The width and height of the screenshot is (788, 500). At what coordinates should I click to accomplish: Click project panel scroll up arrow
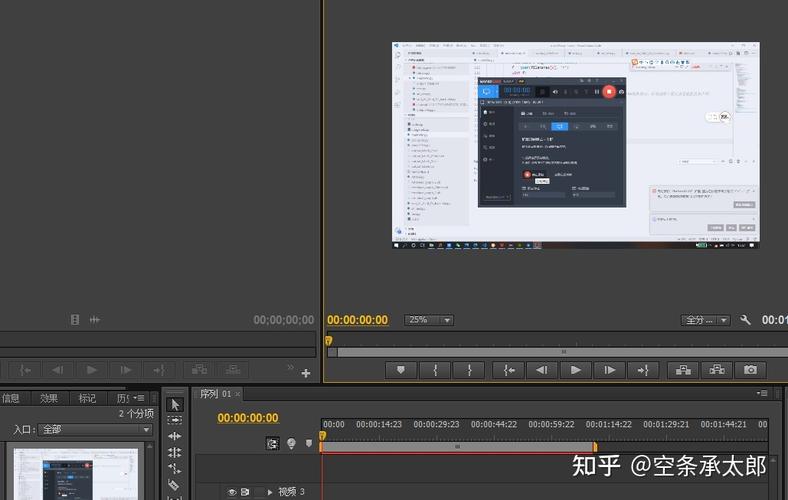pyautogui.click(x=149, y=446)
